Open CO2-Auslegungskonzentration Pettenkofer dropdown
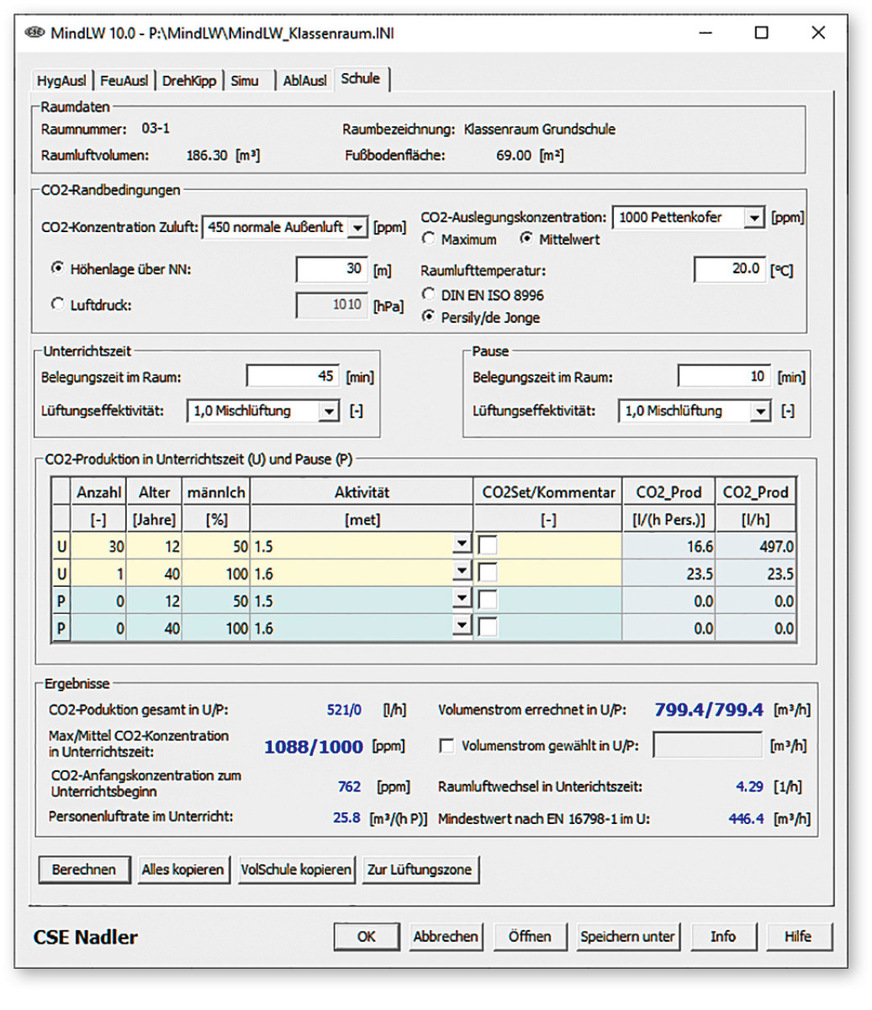Image resolution: width=872 pixels, height=1010 pixels. coord(755,218)
